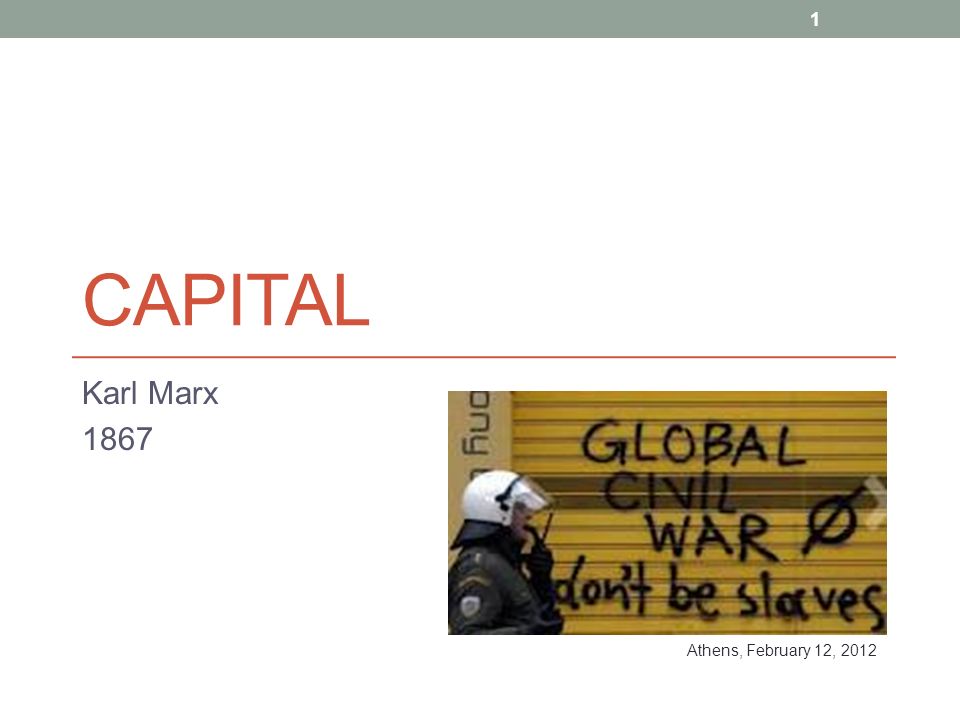
Task: Select the 'Karl Marx' subtitle text
Action: click(150, 393)
